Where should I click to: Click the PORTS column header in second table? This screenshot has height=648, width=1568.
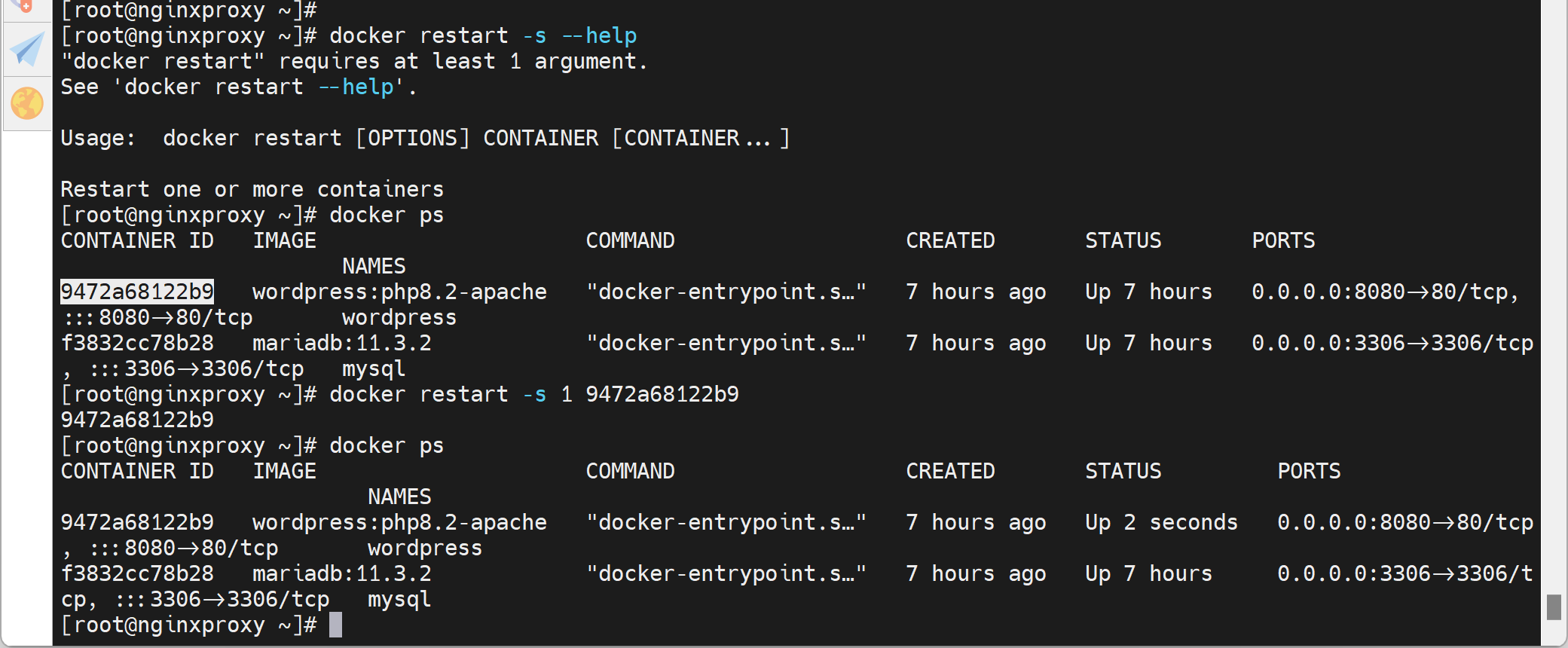pyautogui.click(x=1309, y=471)
